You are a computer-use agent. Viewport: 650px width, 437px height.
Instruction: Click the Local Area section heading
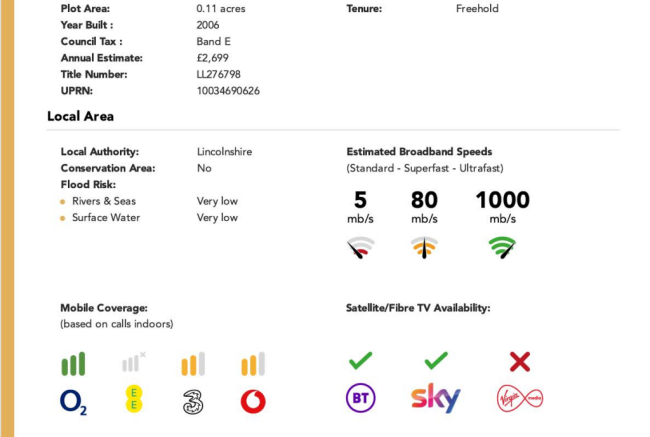[80, 117]
